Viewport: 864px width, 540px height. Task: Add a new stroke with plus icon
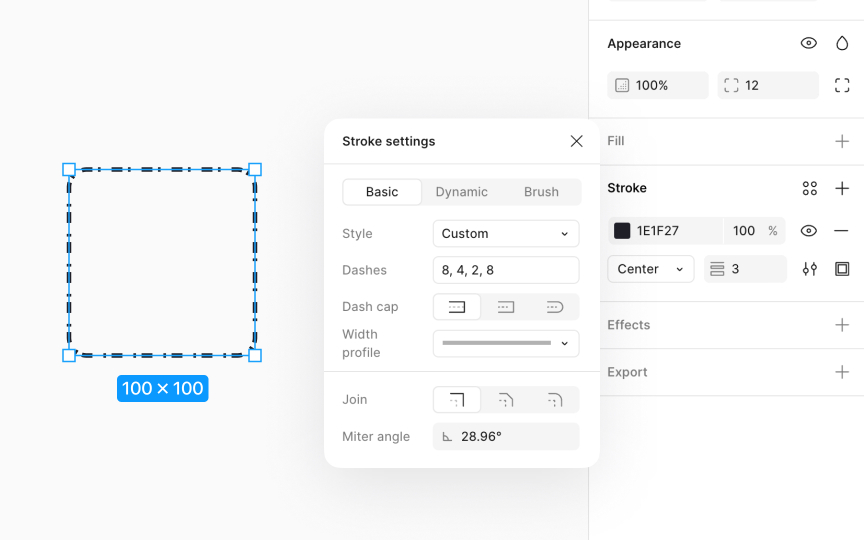pyautogui.click(x=842, y=188)
